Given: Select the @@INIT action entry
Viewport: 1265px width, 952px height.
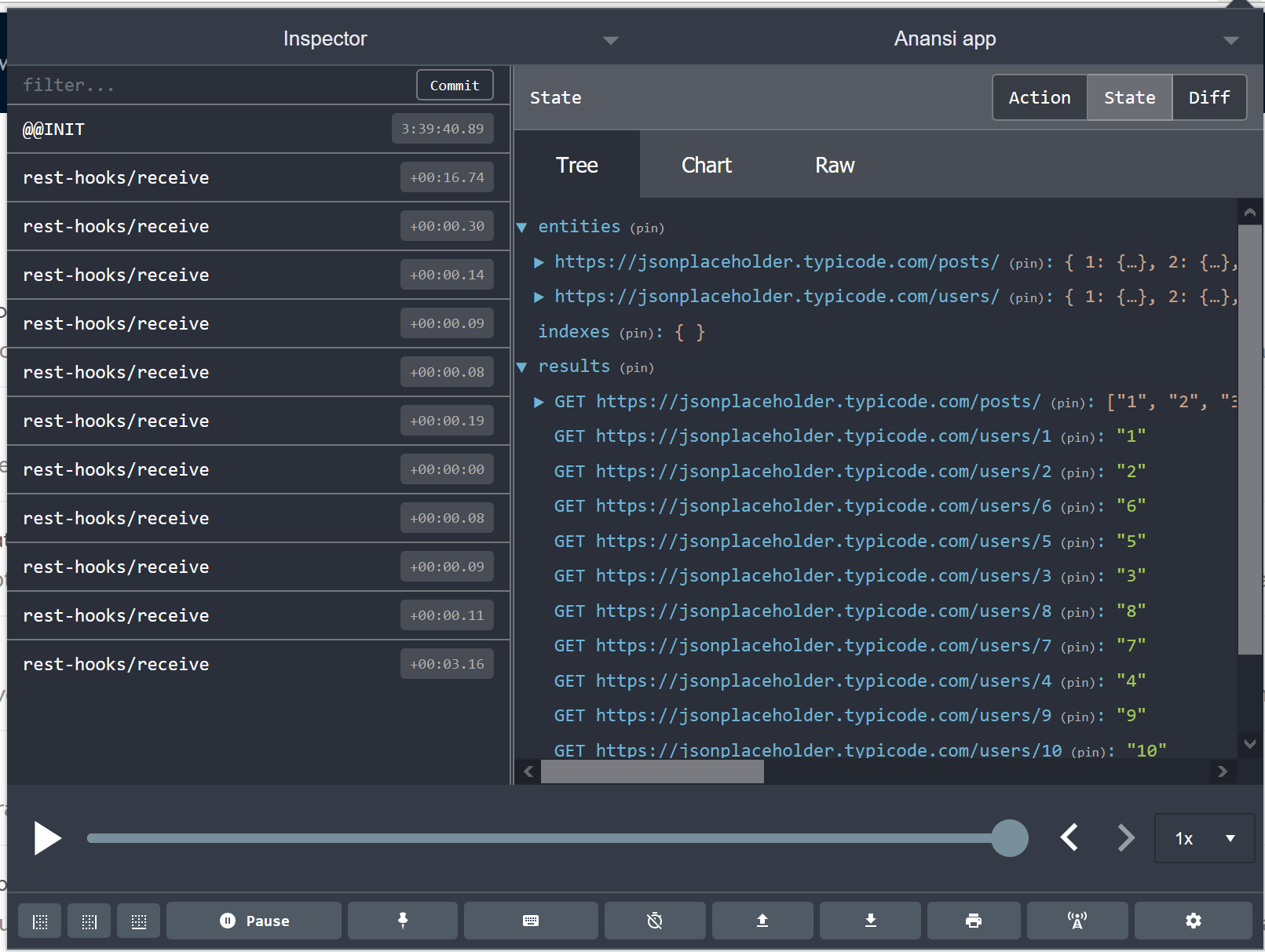Looking at the screenshot, I should pyautogui.click(x=53, y=129).
